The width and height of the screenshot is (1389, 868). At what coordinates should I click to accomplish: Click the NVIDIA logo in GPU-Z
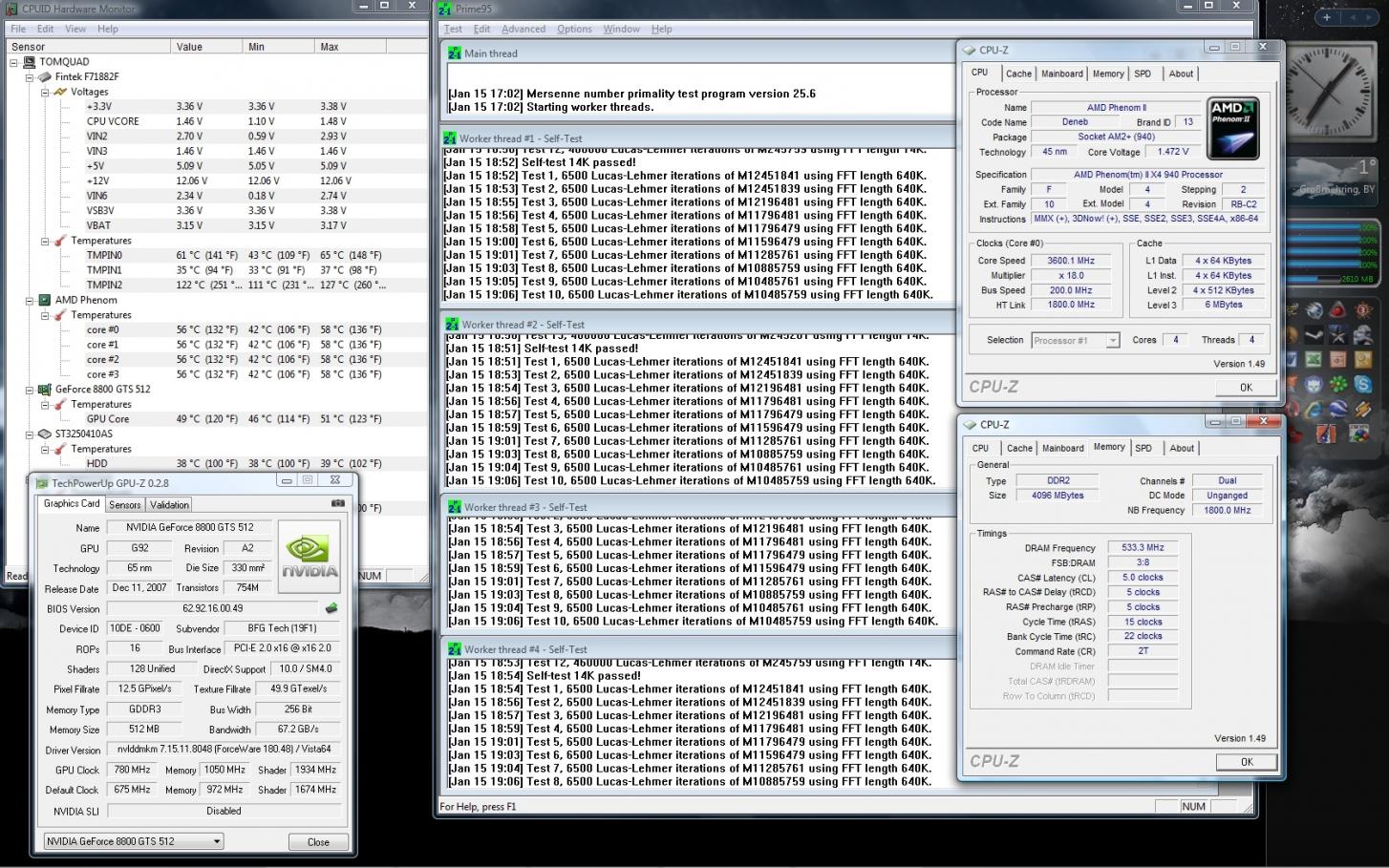click(x=310, y=559)
